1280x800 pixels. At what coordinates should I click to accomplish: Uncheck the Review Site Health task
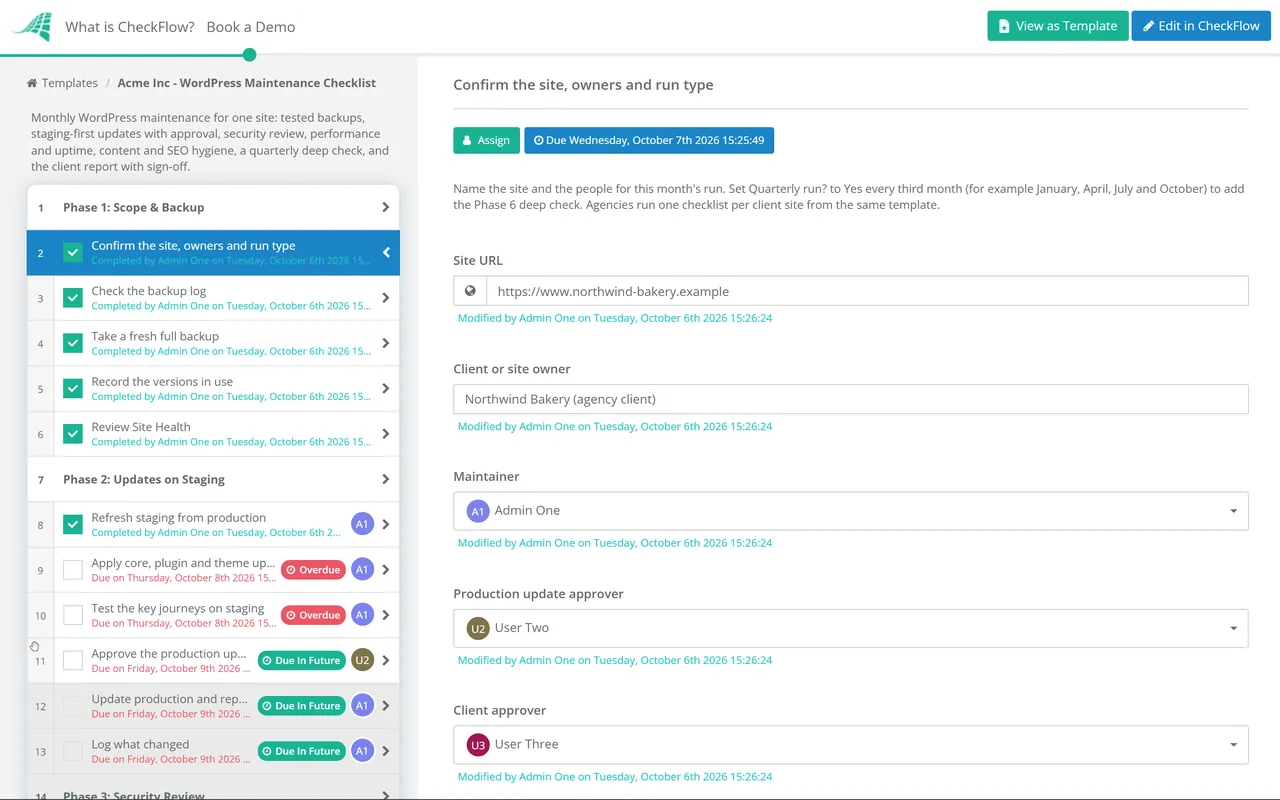[73, 434]
